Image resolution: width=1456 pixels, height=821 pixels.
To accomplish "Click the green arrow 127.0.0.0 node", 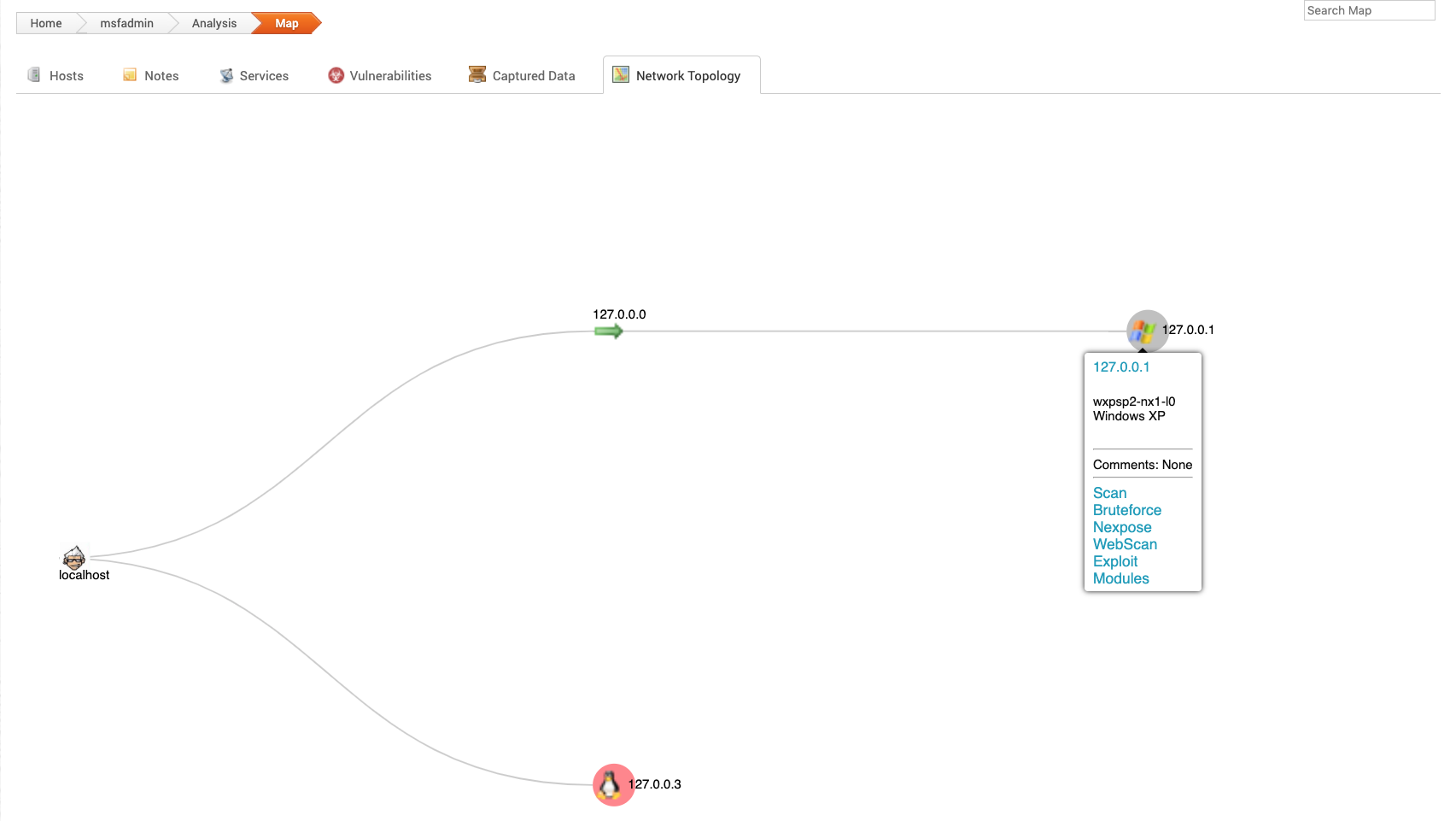I will point(608,331).
